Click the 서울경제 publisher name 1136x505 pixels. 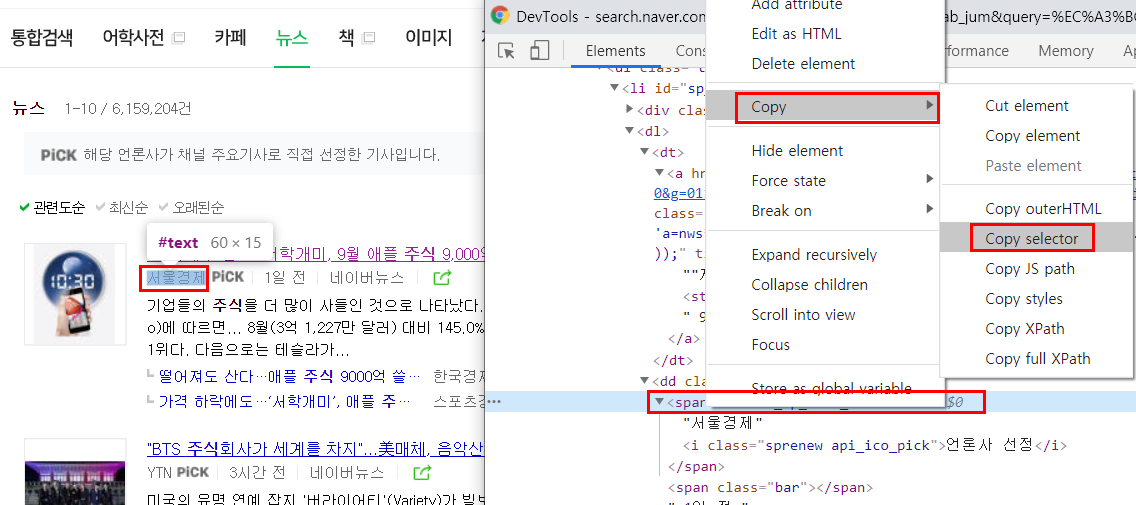(x=176, y=277)
